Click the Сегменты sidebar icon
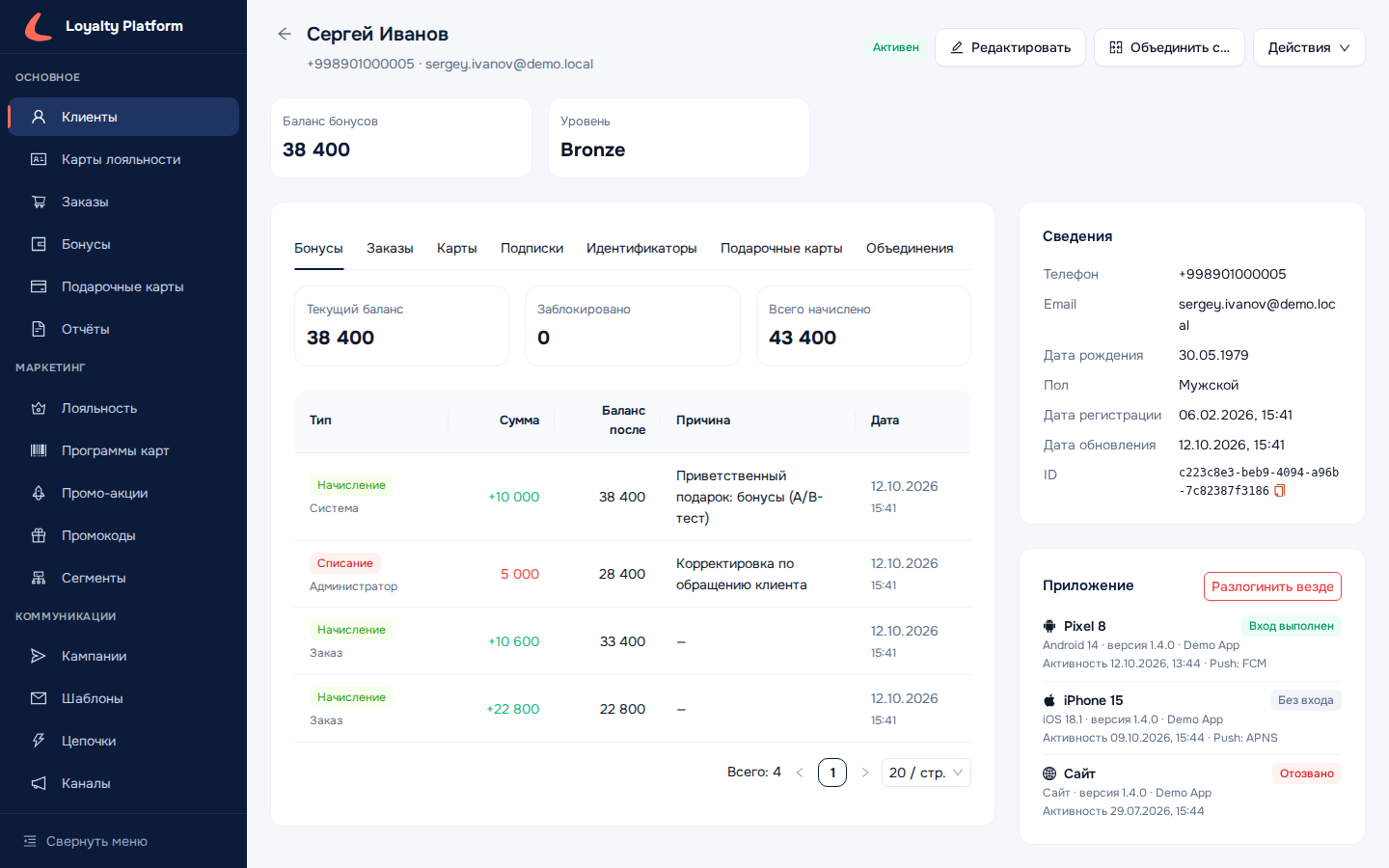Viewport: 1389px width, 868px height. 39,578
